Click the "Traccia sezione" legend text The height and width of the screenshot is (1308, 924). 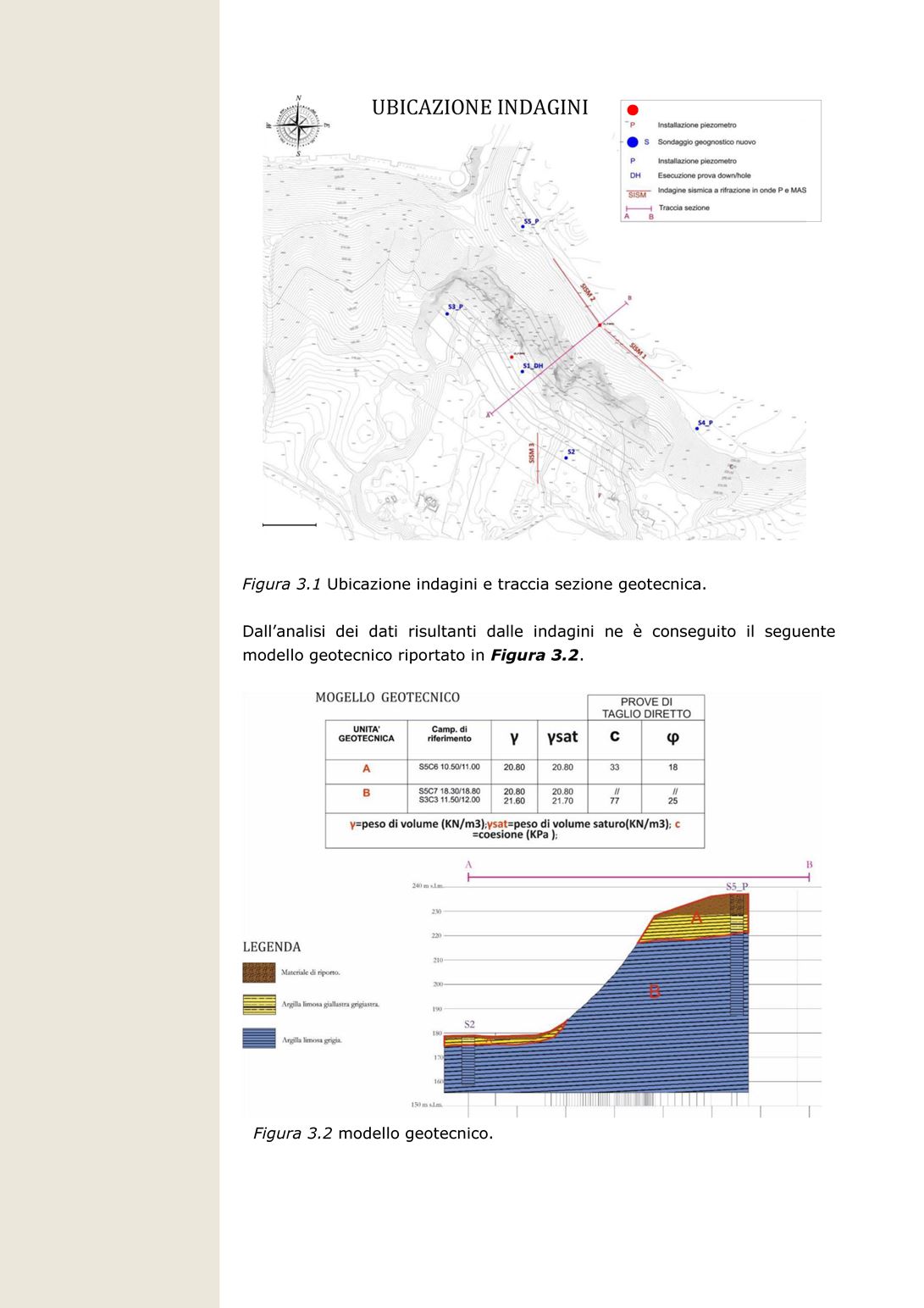click(x=684, y=208)
